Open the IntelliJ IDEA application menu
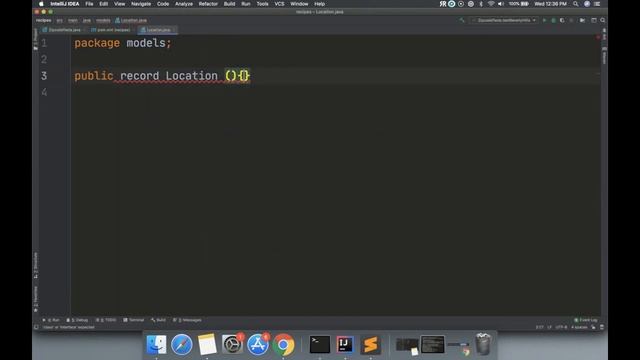This screenshot has width=640, height=360. click(65, 4)
